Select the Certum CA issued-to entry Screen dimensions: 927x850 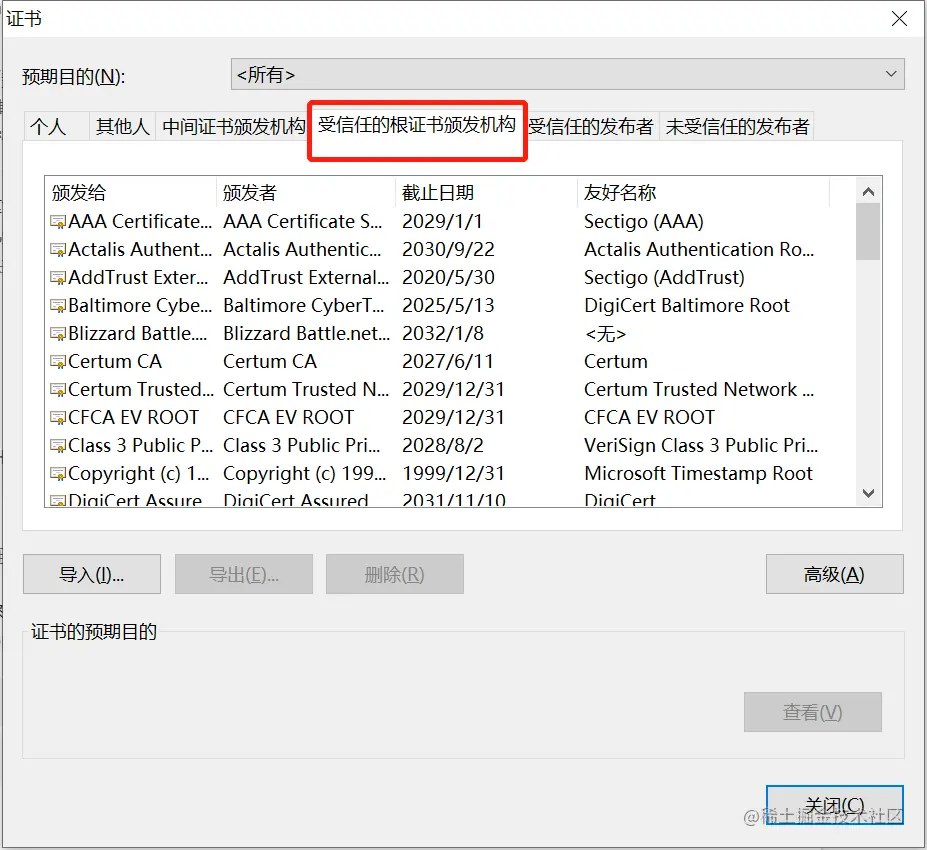click(x=115, y=361)
